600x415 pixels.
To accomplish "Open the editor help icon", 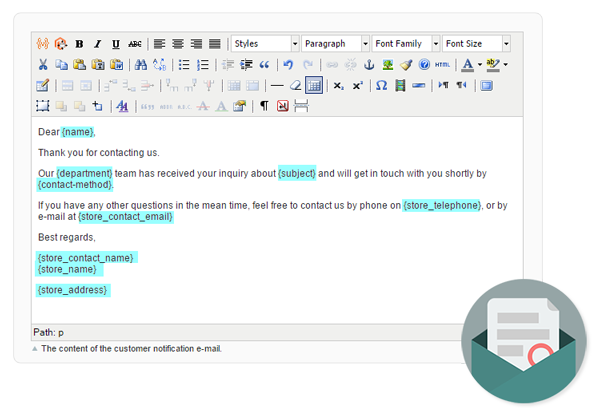I will tap(424, 65).
